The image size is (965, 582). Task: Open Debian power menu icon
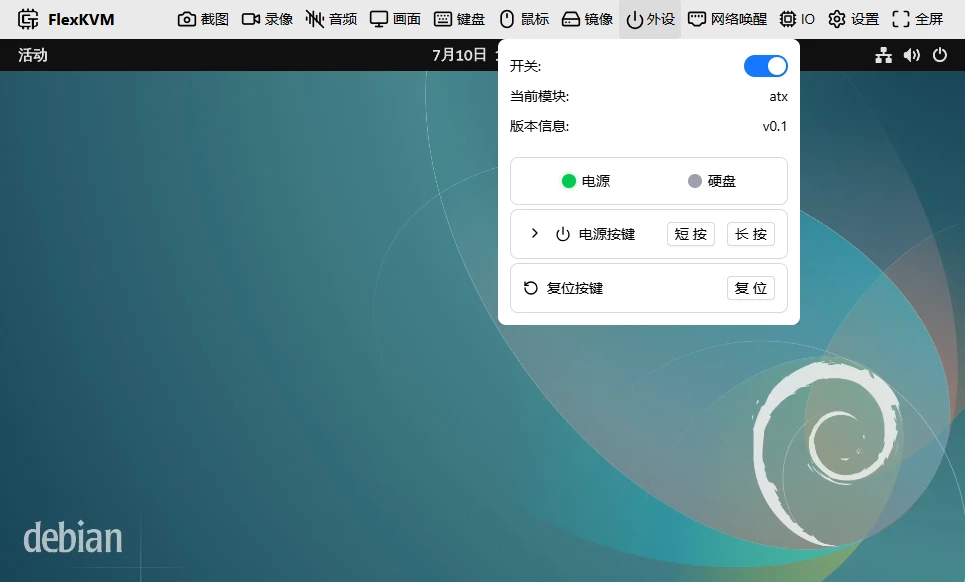point(940,55)
